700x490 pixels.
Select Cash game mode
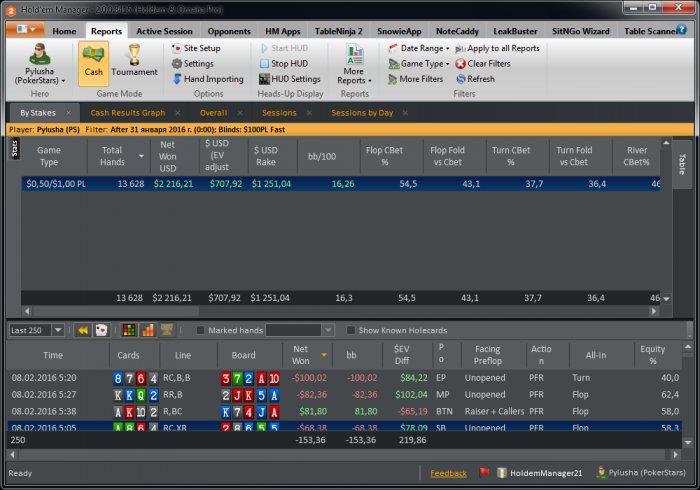(x=93, y=63)
